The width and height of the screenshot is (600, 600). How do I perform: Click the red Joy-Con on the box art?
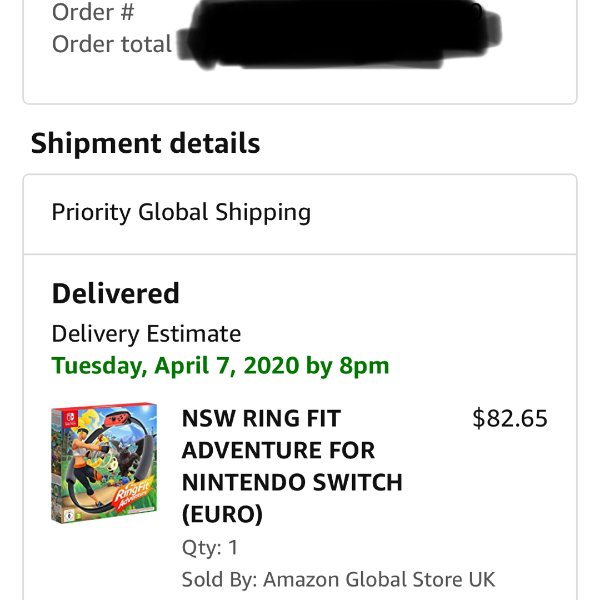(x=116, y=419)
